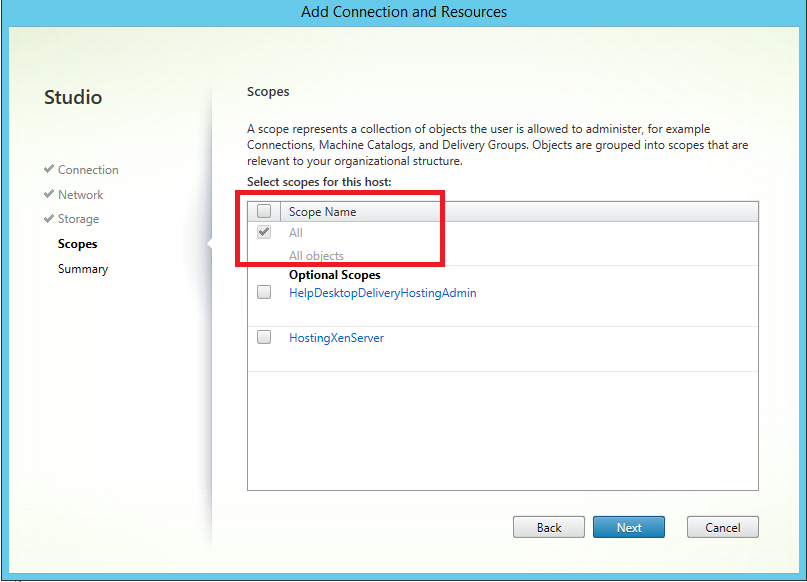Image resolution: width=807 pixels, height=582 pixels.
Task: Click the checkmark icon beside Storage
Action: pyautogui.click(x=49, y=219)
